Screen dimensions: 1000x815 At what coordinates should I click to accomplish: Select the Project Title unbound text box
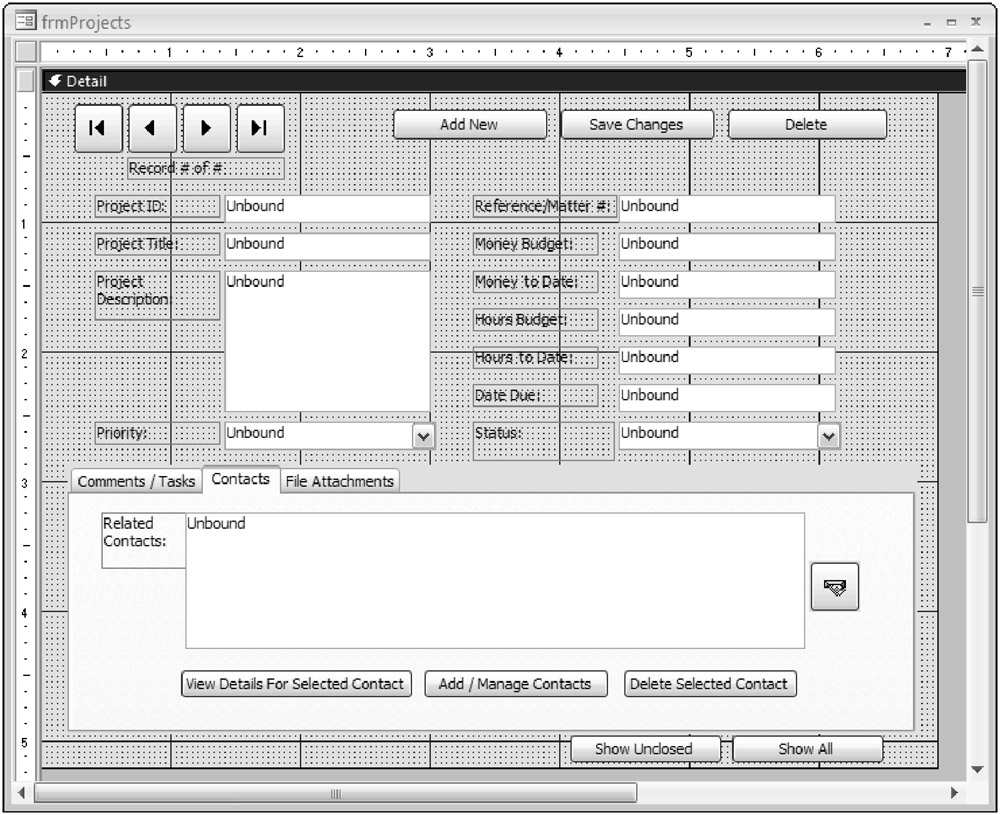pos(327,245)
